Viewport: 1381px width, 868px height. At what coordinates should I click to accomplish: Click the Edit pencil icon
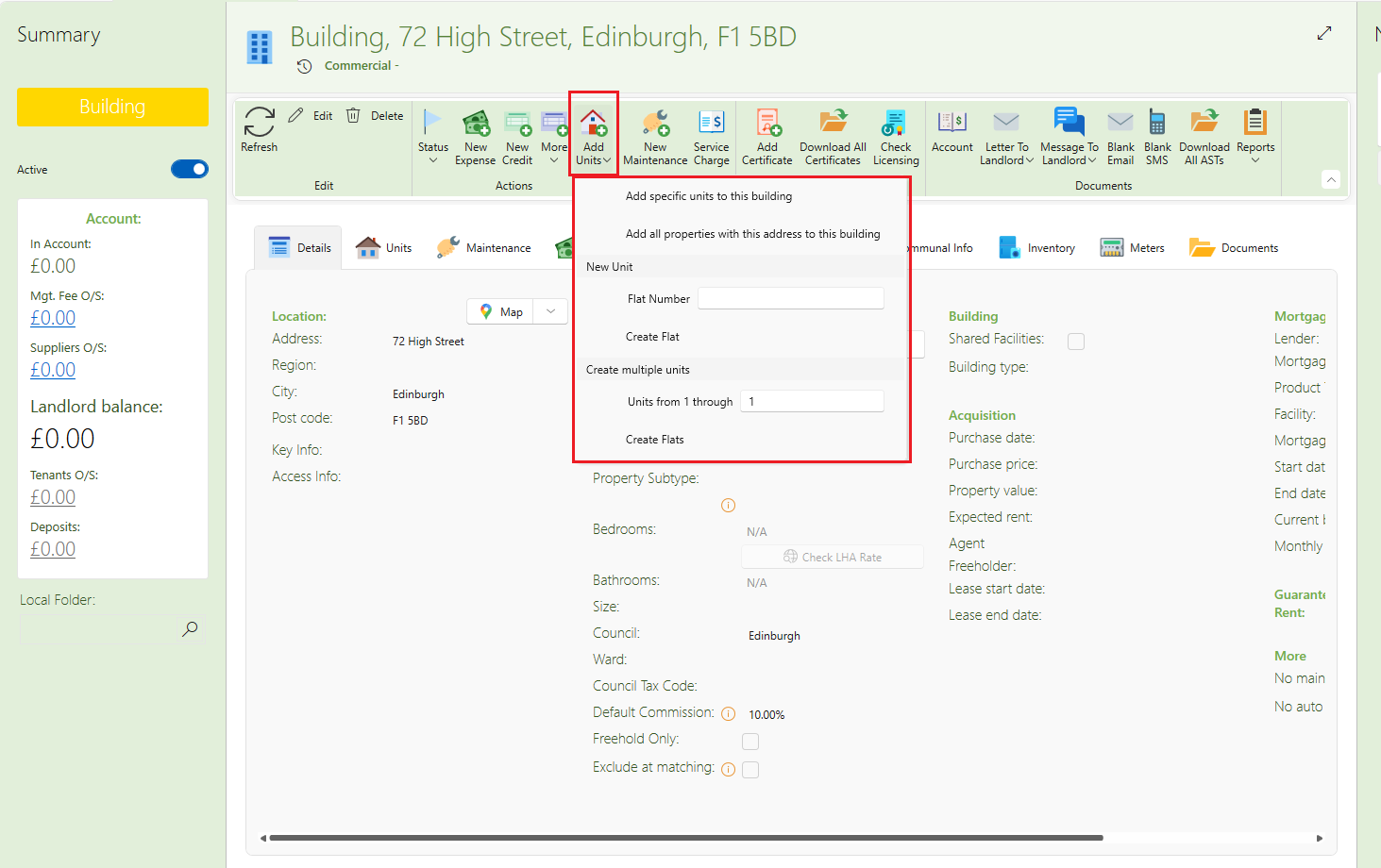(296, 115)
